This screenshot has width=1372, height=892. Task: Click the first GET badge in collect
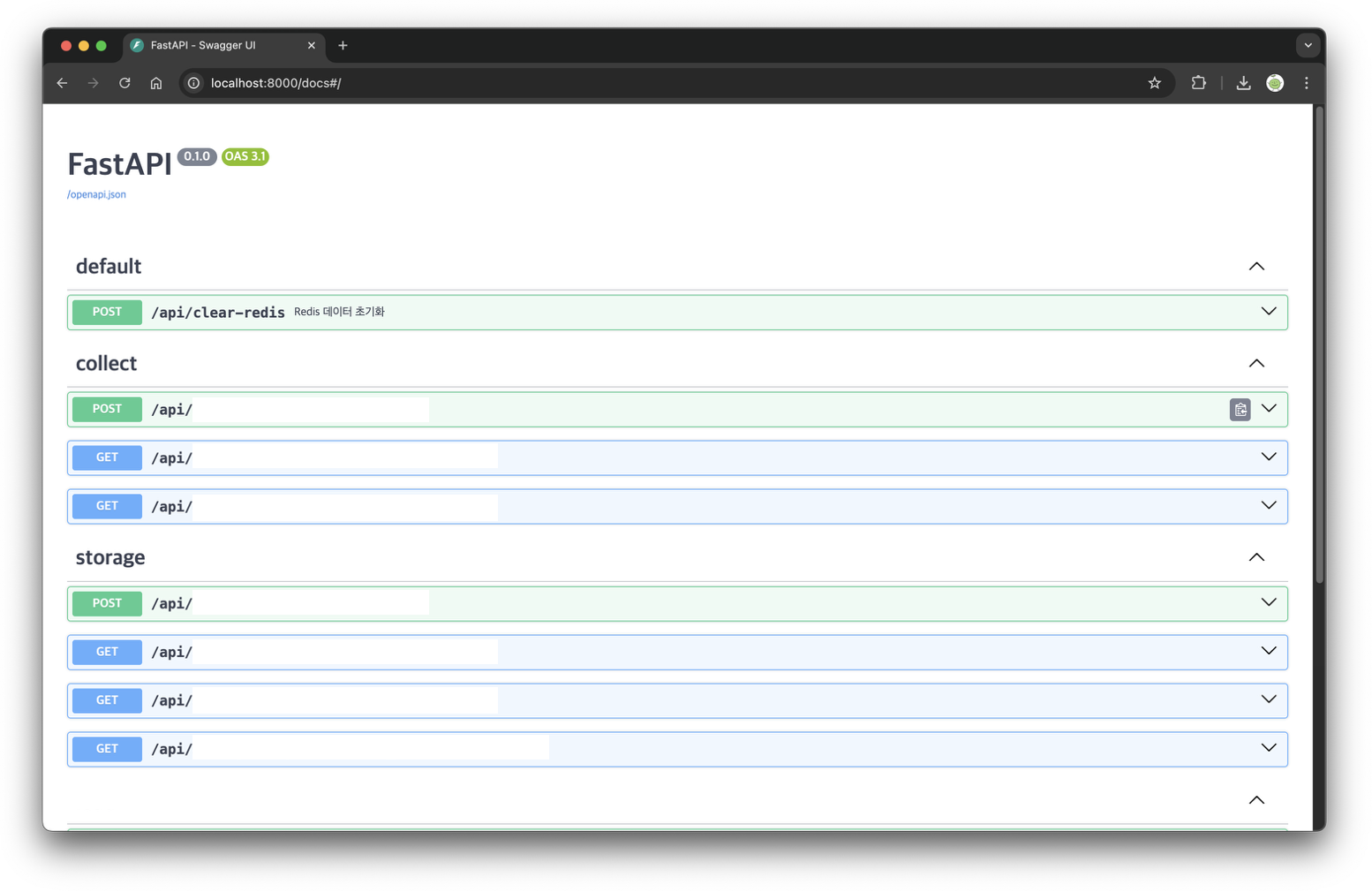(107, 458)
